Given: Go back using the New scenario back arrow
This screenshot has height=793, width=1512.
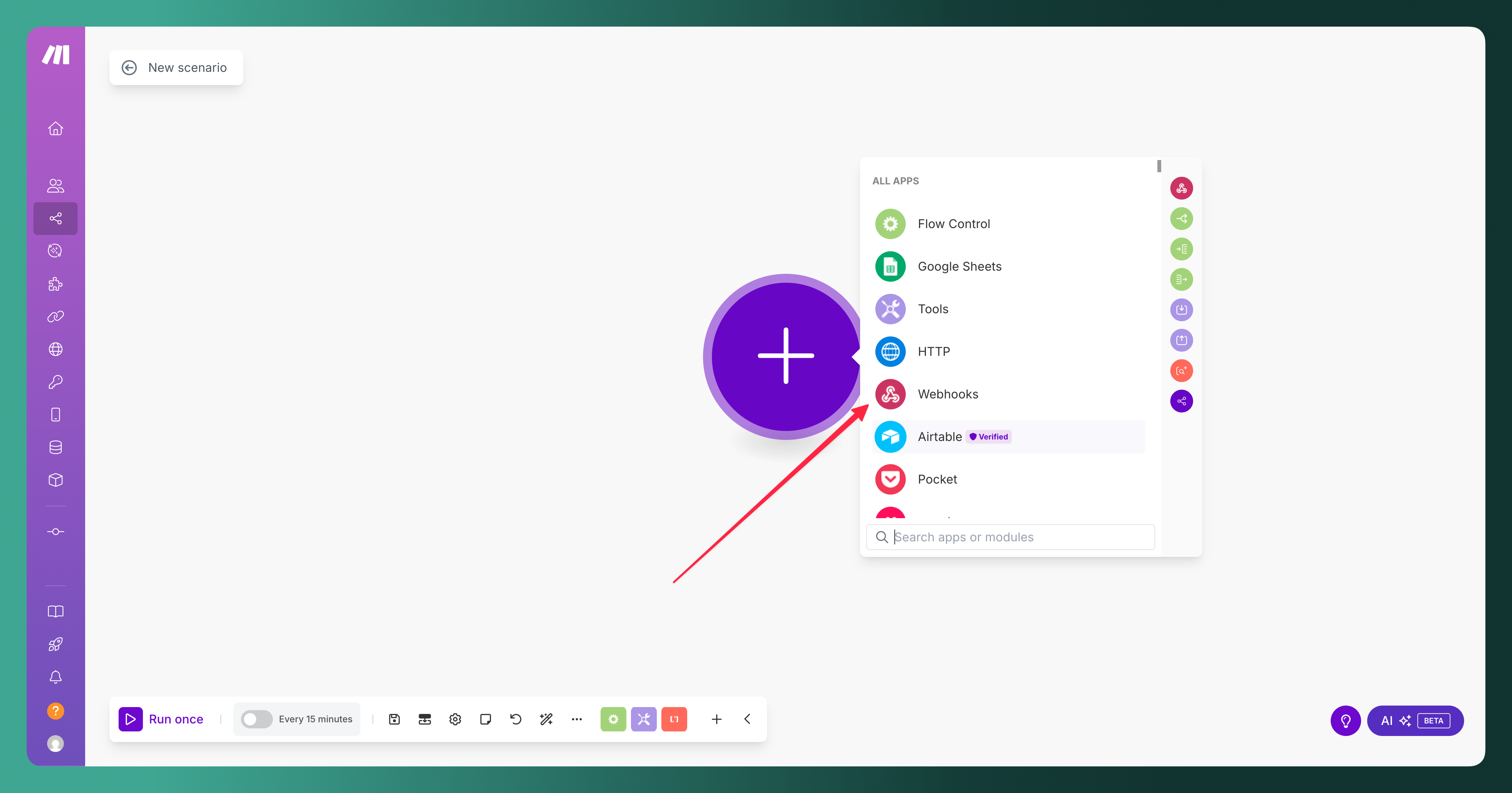Looking at the screenshot, I should click(x=130, y=67).
